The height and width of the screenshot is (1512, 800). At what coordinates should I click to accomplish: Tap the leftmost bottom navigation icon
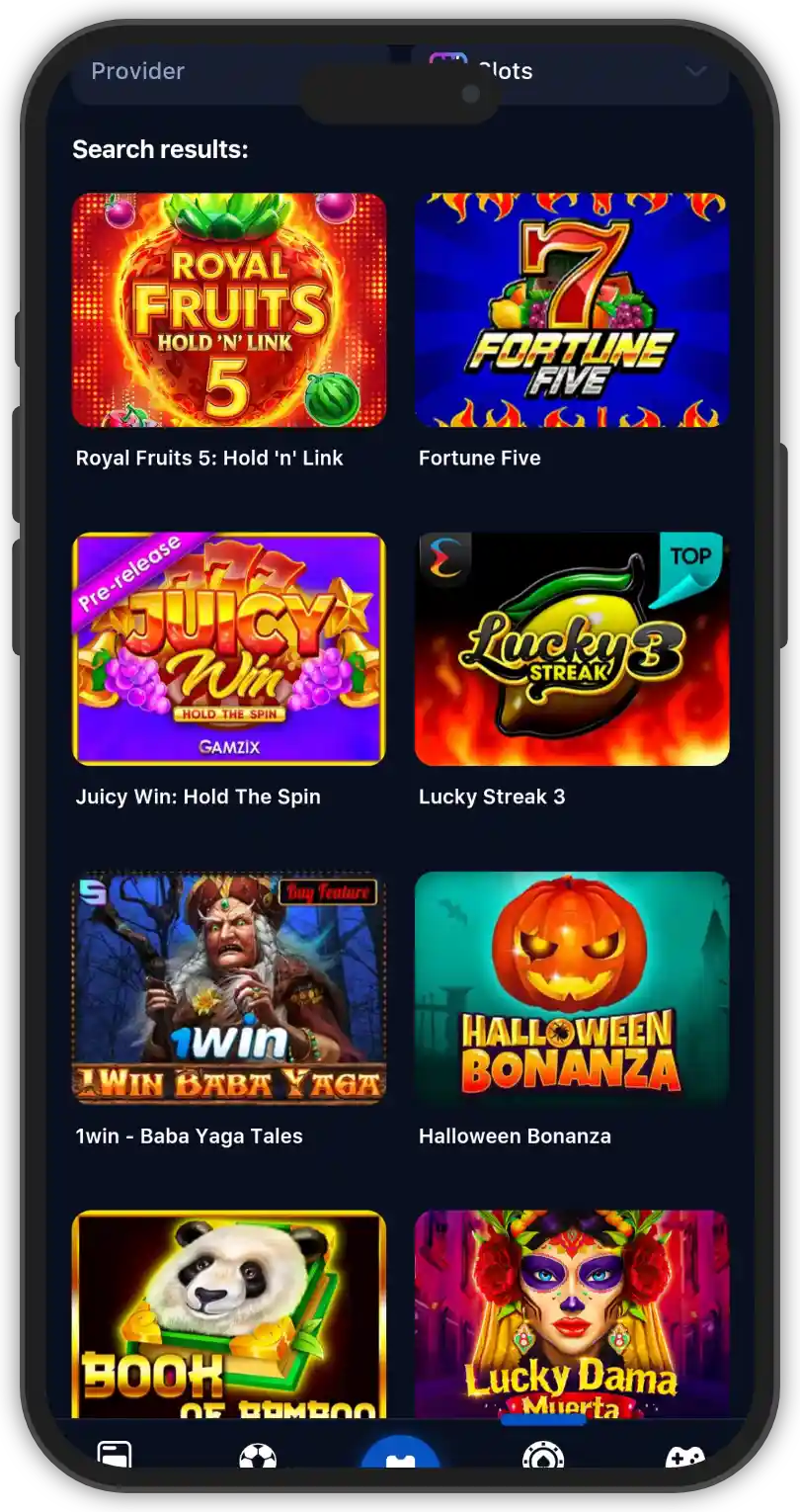(x=115, y=1456)
